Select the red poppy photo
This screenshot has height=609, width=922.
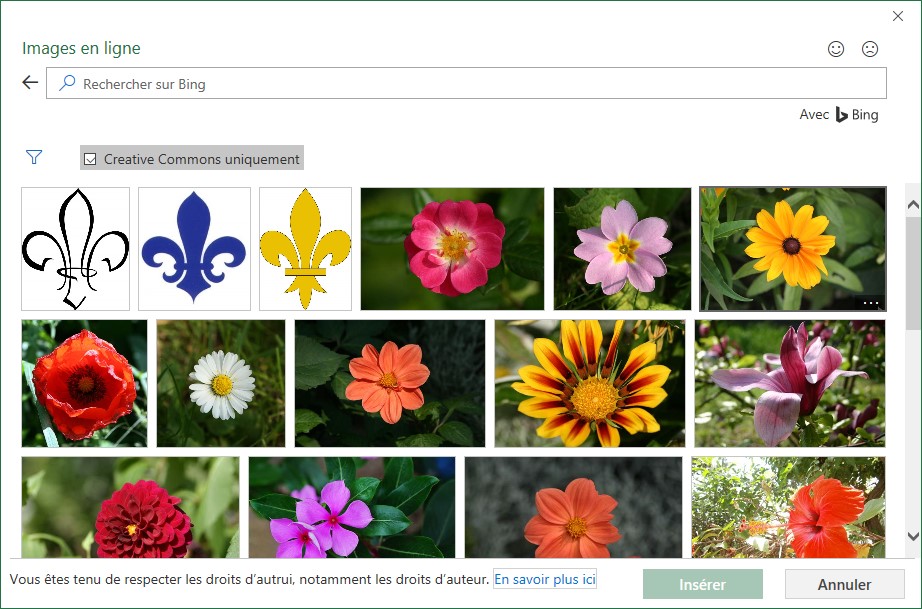point(84,383)
